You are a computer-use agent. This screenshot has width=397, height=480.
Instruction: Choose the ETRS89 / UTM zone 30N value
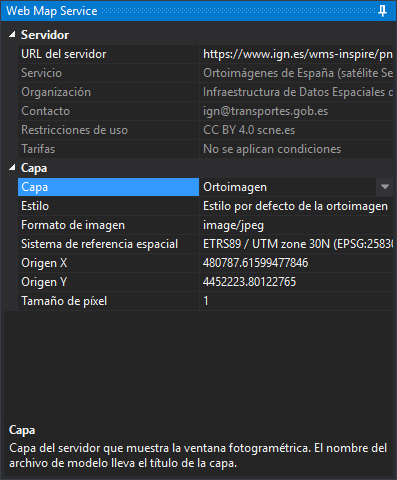click(296, 244)
